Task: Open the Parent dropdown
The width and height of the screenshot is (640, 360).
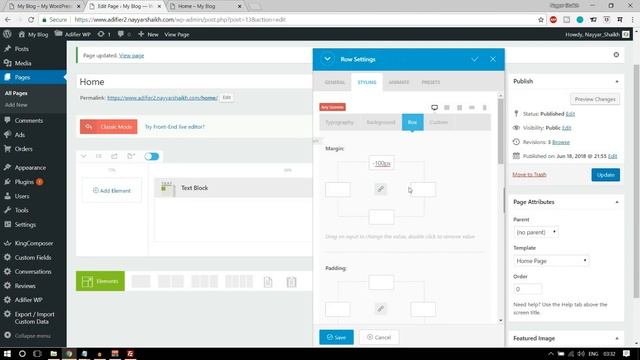Action: [x=536, y=232]
